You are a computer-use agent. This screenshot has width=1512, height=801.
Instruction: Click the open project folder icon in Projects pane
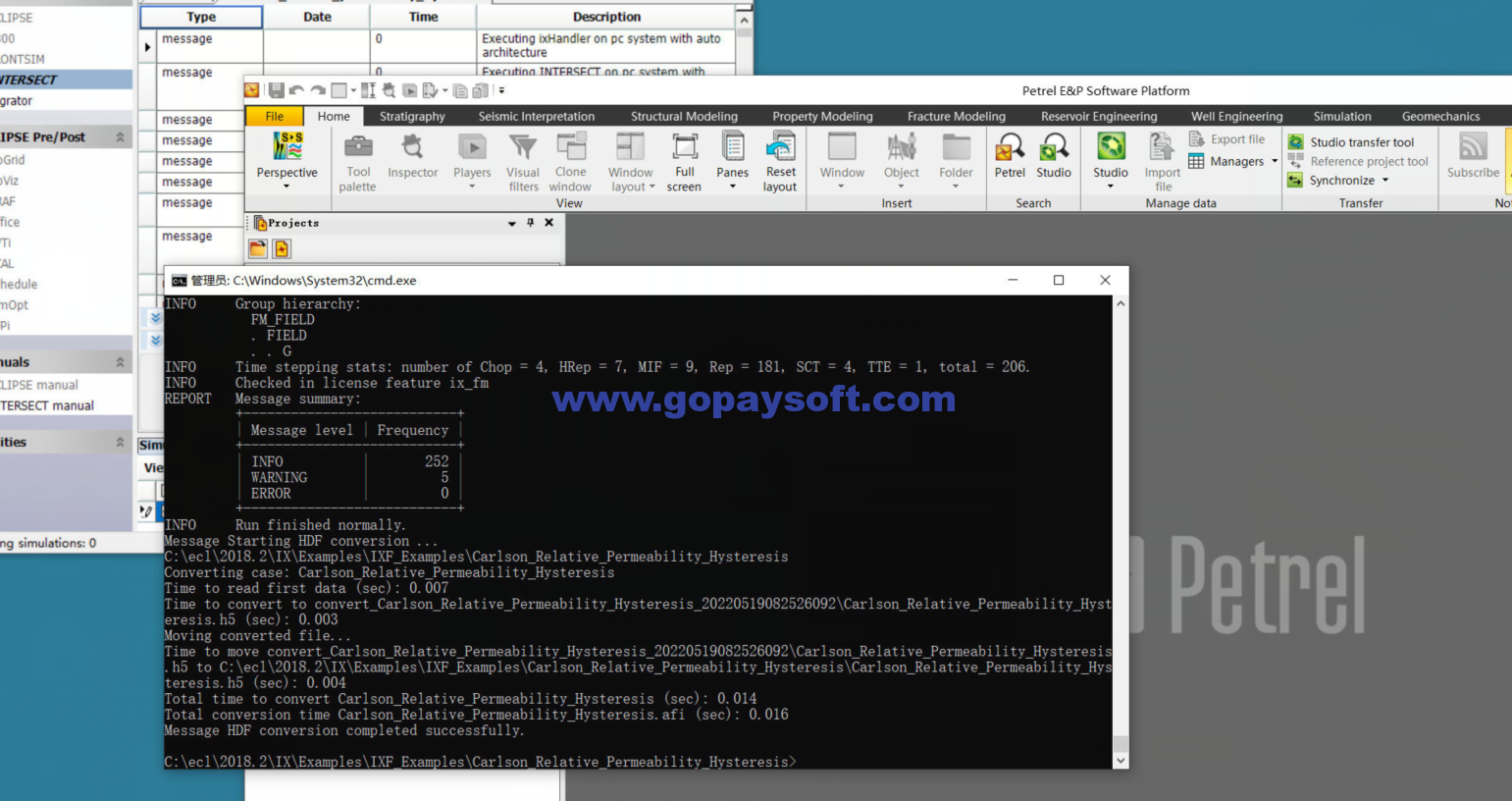point(258,249)
